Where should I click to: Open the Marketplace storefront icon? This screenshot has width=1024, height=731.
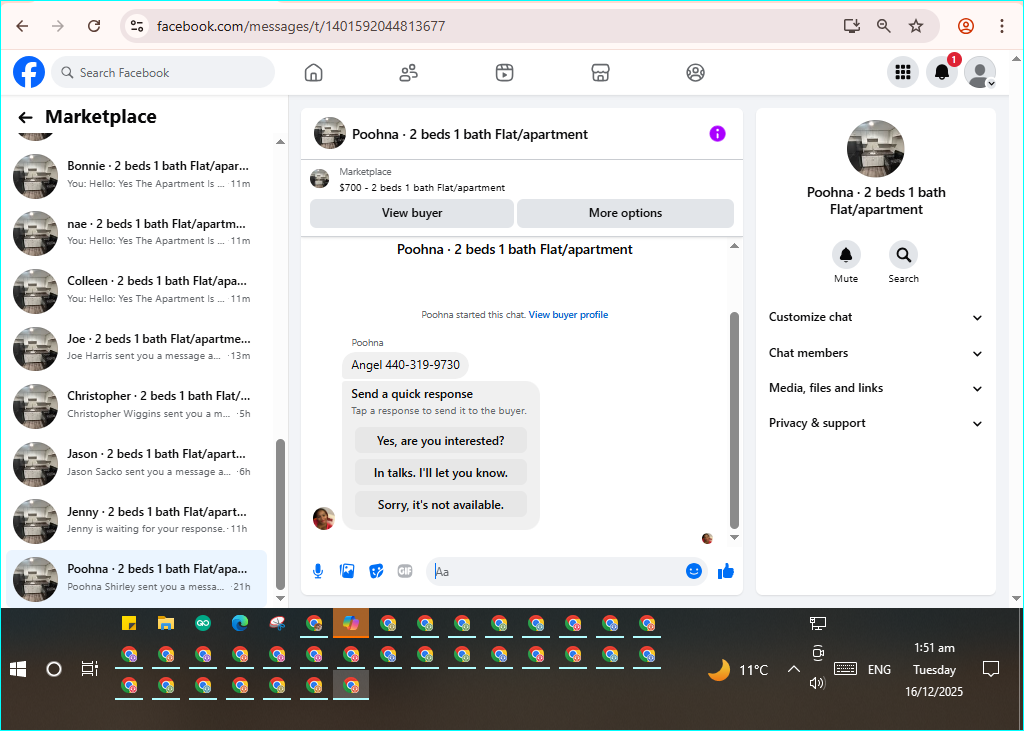pyautogui.click(x=600, y=73)
